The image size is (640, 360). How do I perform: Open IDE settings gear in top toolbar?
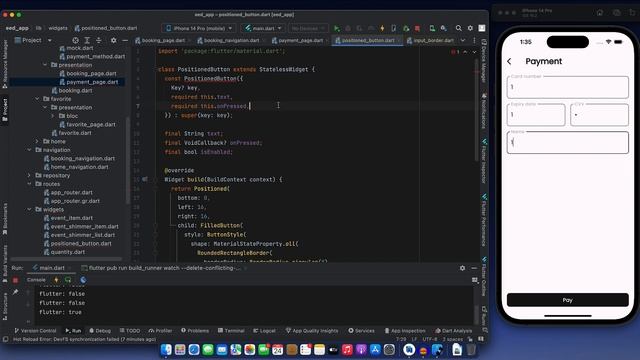pyautogui.click(x=470, y=28)
